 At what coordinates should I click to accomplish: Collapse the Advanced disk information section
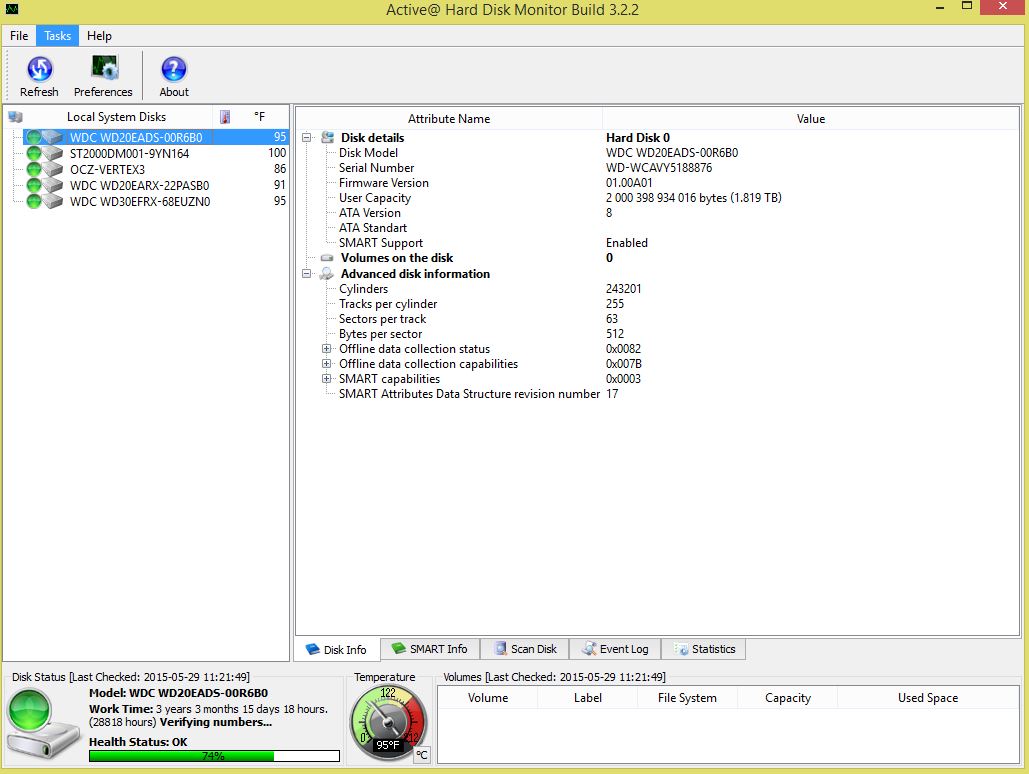(307, 274)
